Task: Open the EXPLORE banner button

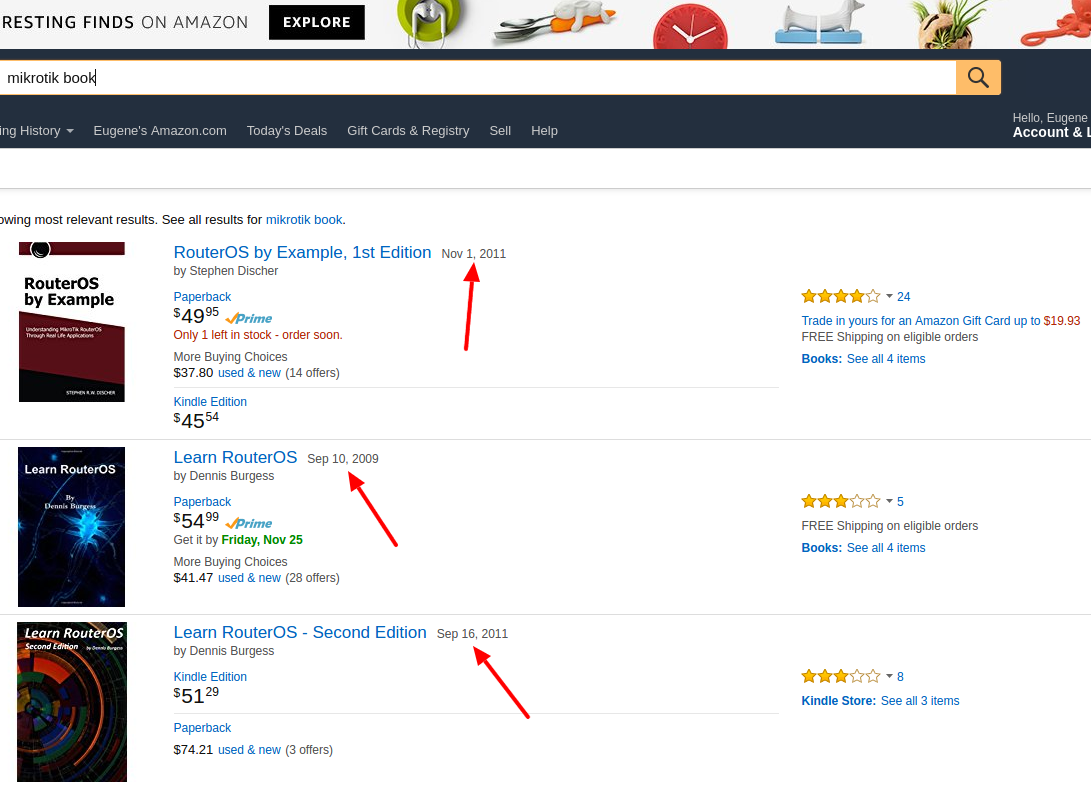Action: (x=316, y=22)
